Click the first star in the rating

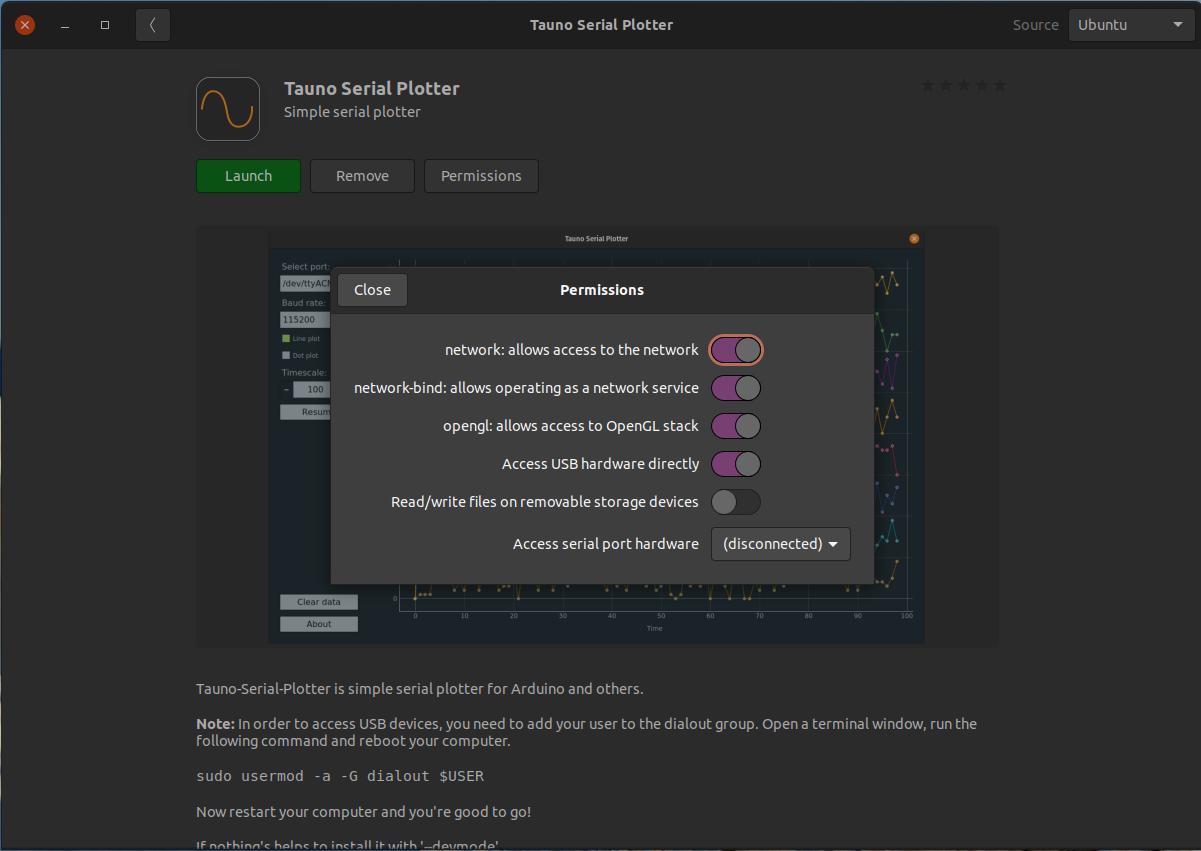pyautogui.click(x=928, y=86)
